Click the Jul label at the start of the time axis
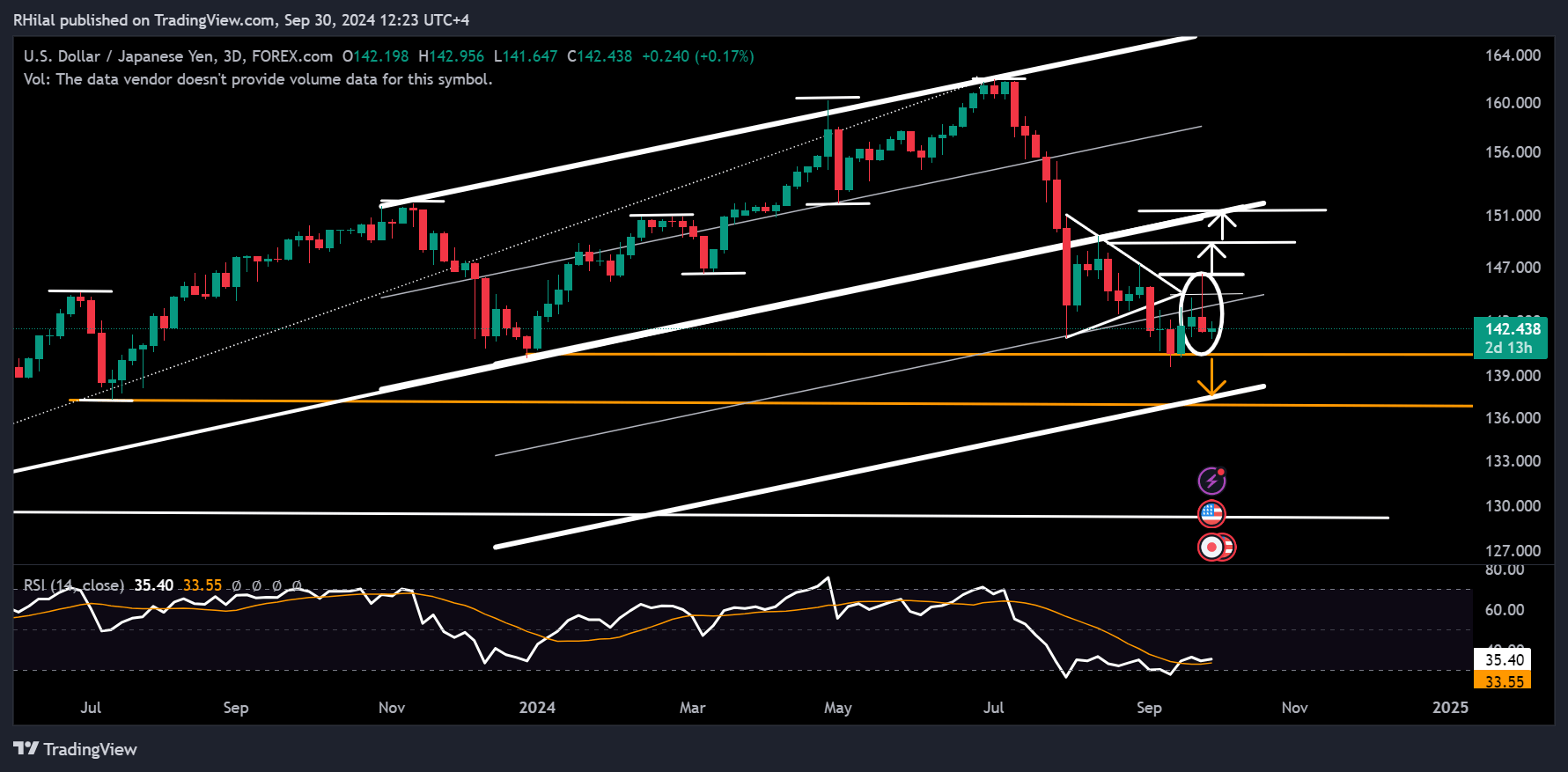1568x772 pixels. [91, 708]
